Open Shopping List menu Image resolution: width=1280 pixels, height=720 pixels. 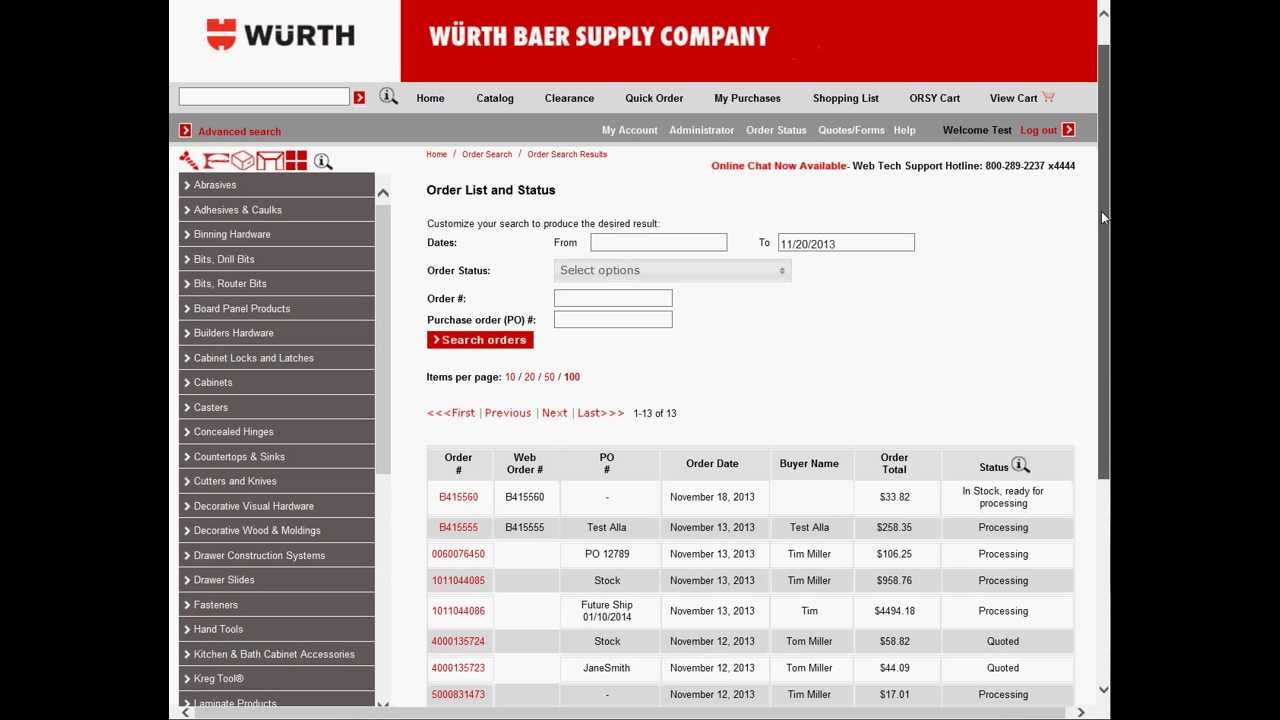point(846,98)
